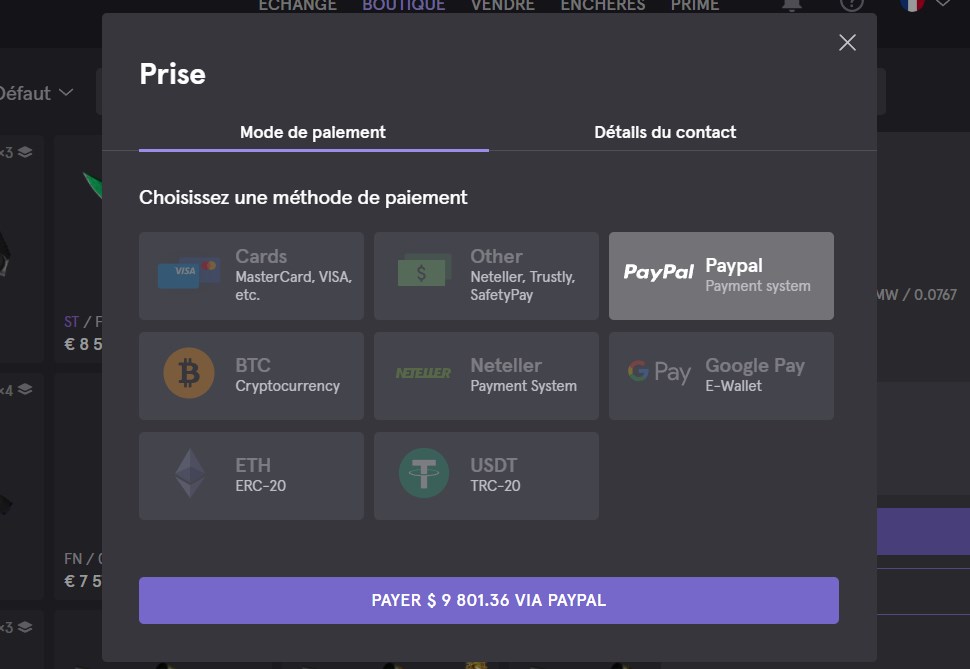Close the Prise payment dialog
Screen dimensions: 970x669
(847, 42)
